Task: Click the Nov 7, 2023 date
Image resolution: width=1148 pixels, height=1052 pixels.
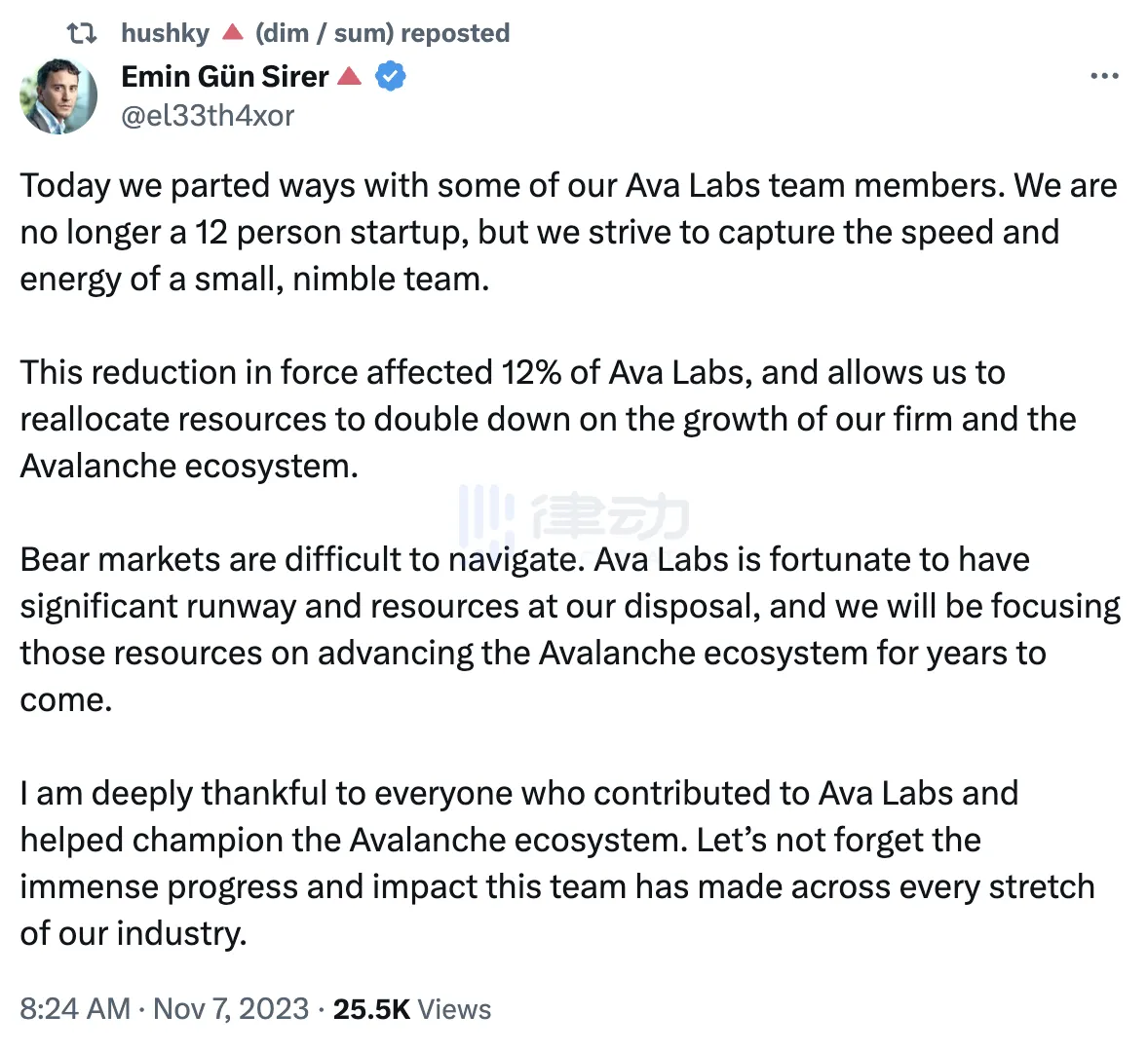Action: (231, 1009)
